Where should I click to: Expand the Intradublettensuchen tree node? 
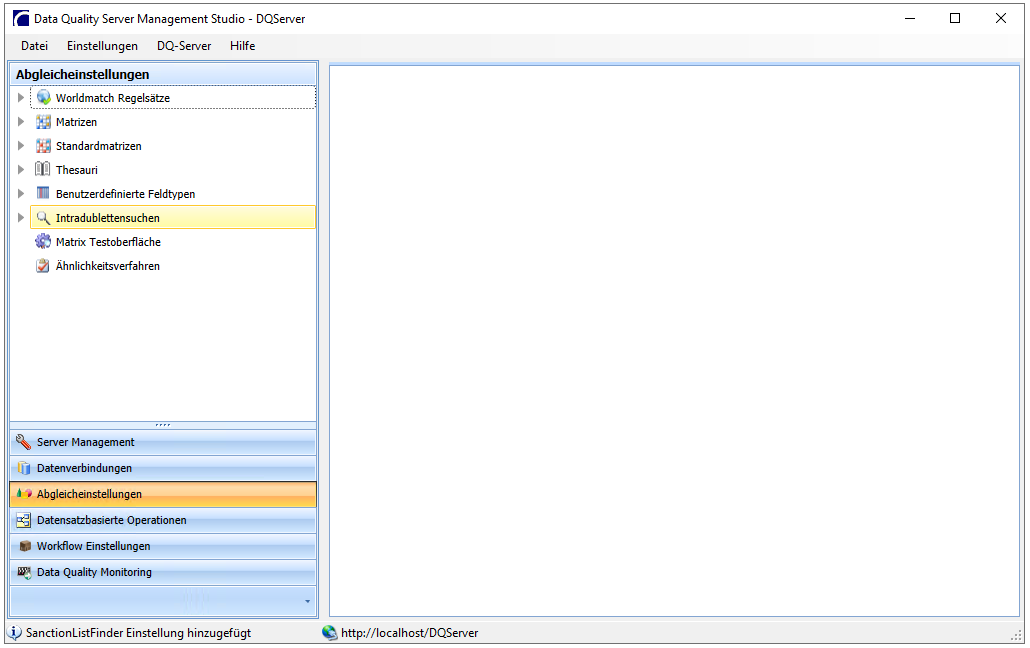click(x=21, y=218)
